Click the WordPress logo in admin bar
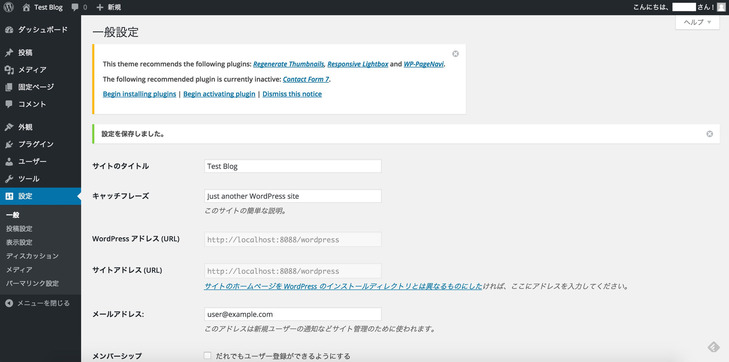This screenshot has height=362, width=729. point(9,7)
